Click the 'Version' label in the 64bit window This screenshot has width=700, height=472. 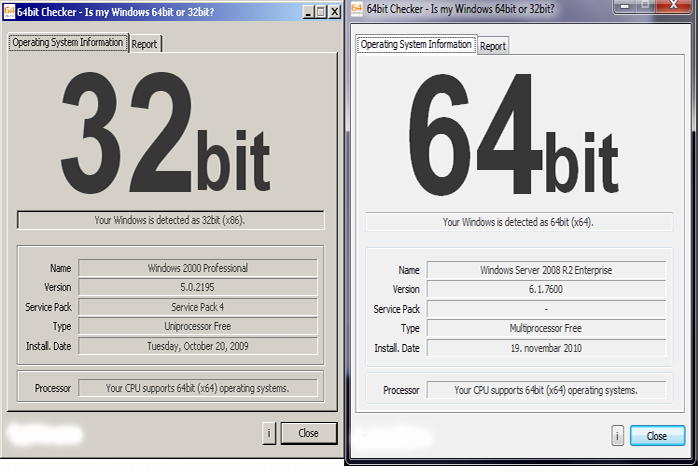(x=406, y=289)
